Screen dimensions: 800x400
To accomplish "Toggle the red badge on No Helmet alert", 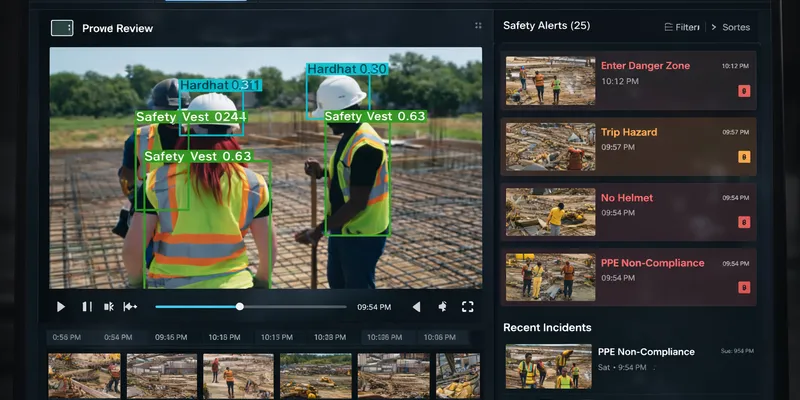I will click(744, 222).
